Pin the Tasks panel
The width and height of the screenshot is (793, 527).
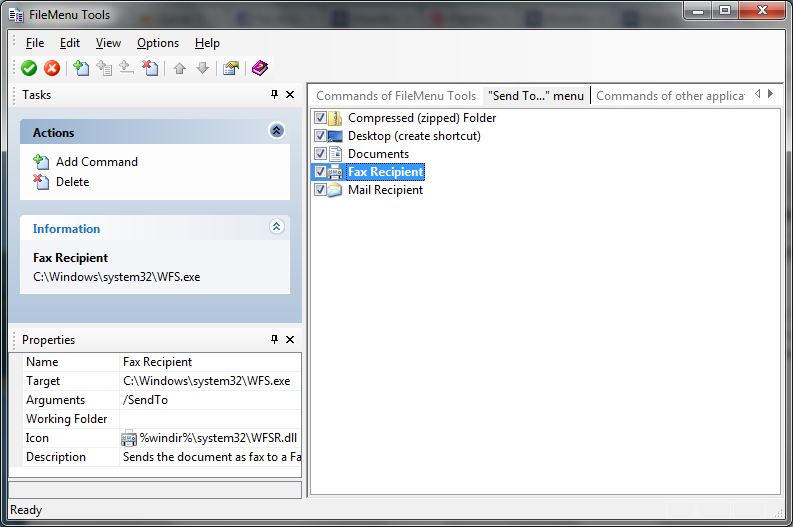click(x=274, y=95)
